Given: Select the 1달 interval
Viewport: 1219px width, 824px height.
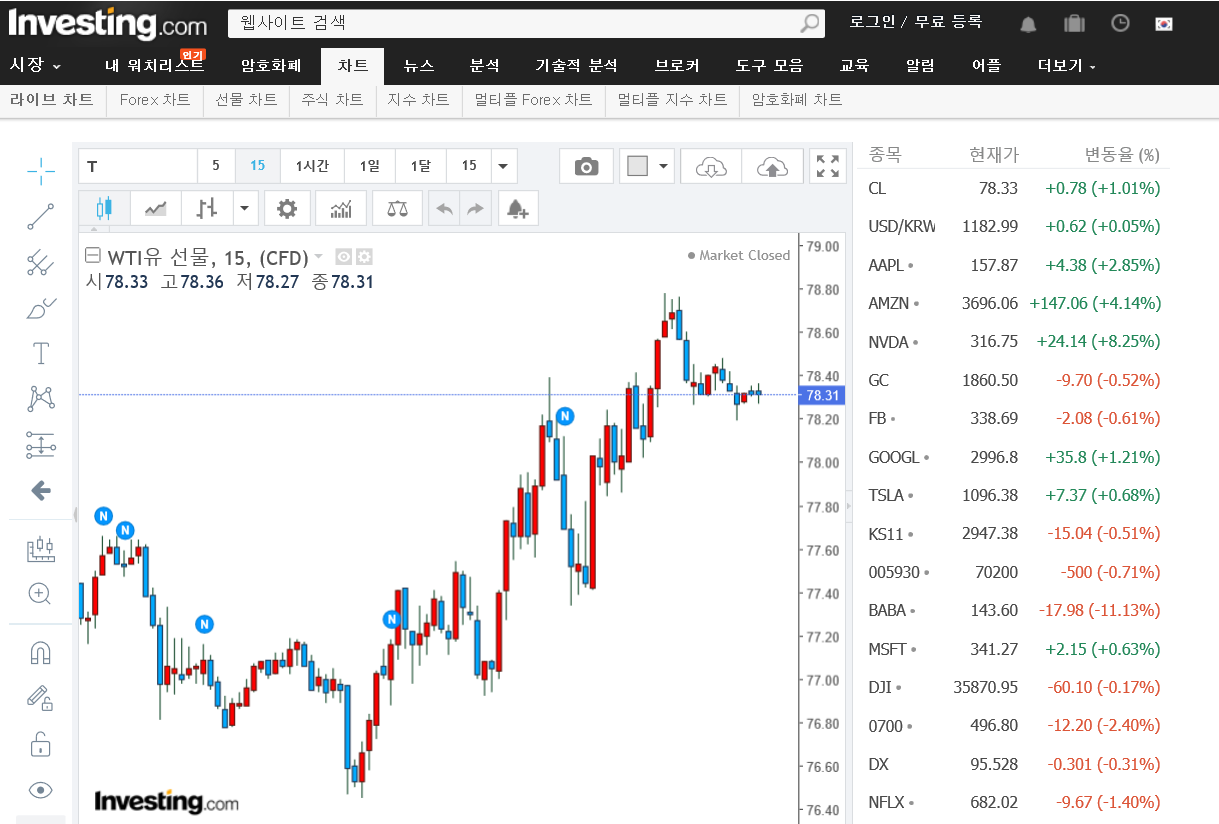Looking at the screenshot, I should tap(421, 166).
